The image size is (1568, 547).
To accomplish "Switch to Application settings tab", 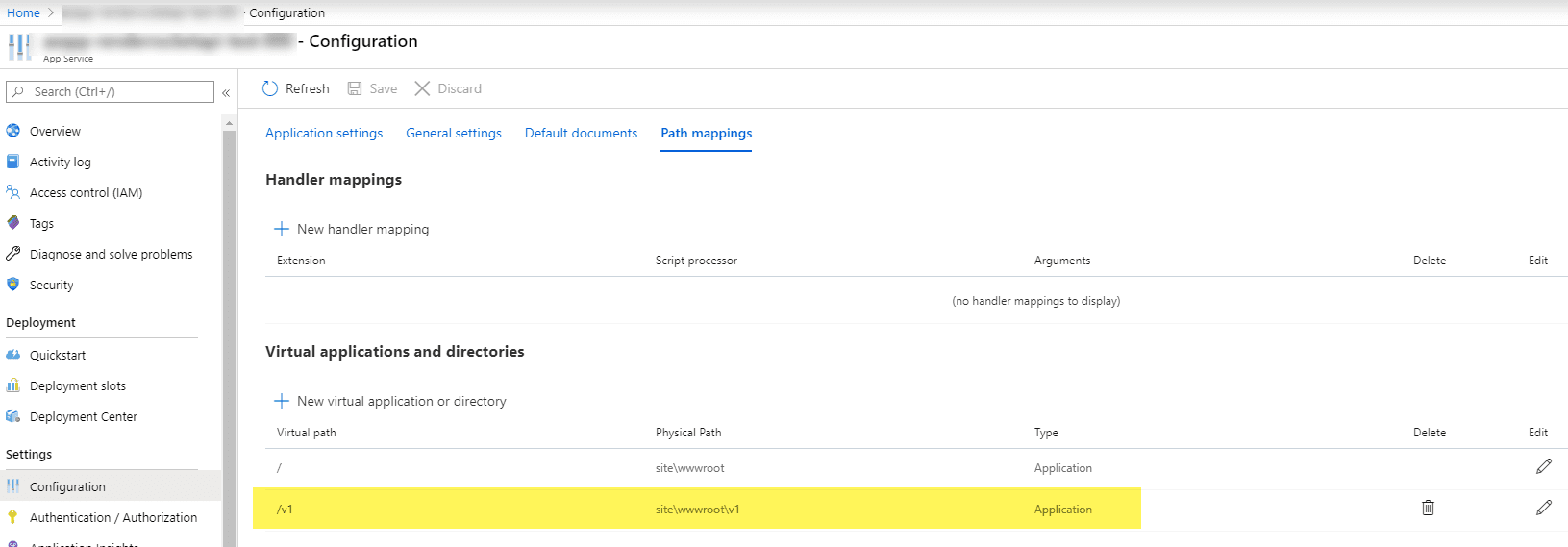I will point(324,134).
